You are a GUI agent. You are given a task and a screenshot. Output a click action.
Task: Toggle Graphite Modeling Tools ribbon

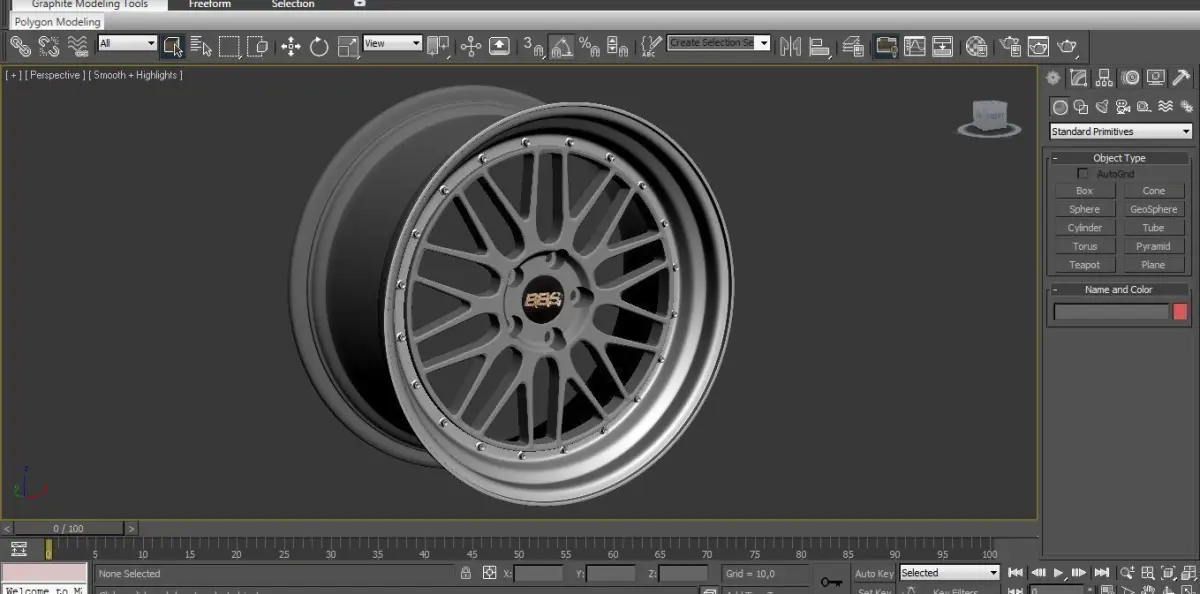point(885,45)
